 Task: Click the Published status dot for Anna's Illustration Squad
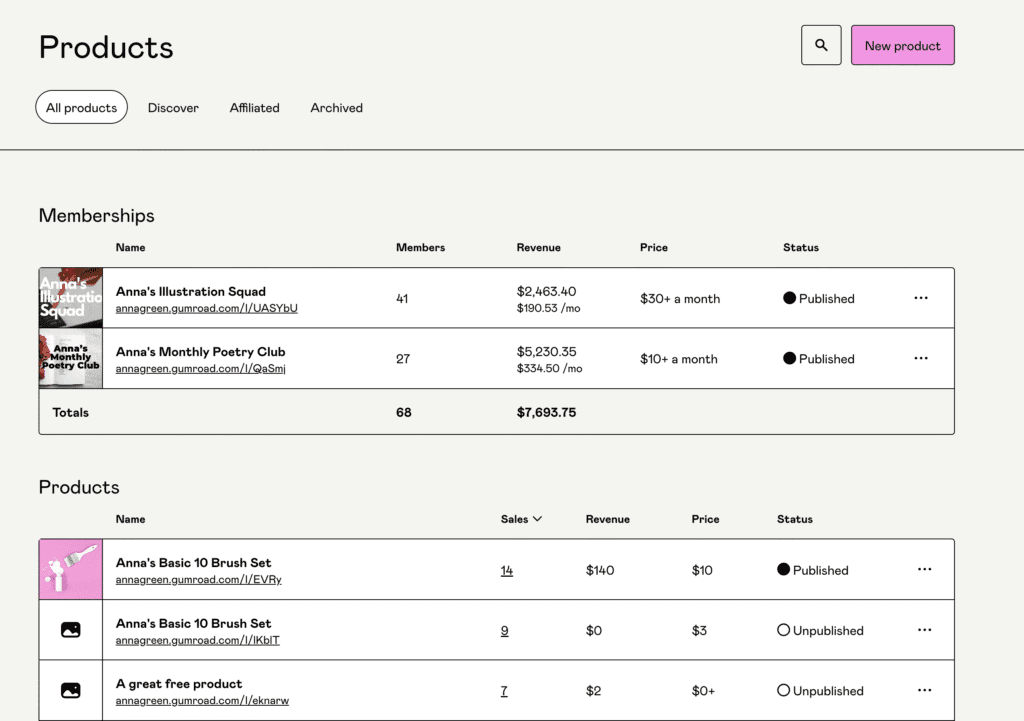tap(788, 297)
